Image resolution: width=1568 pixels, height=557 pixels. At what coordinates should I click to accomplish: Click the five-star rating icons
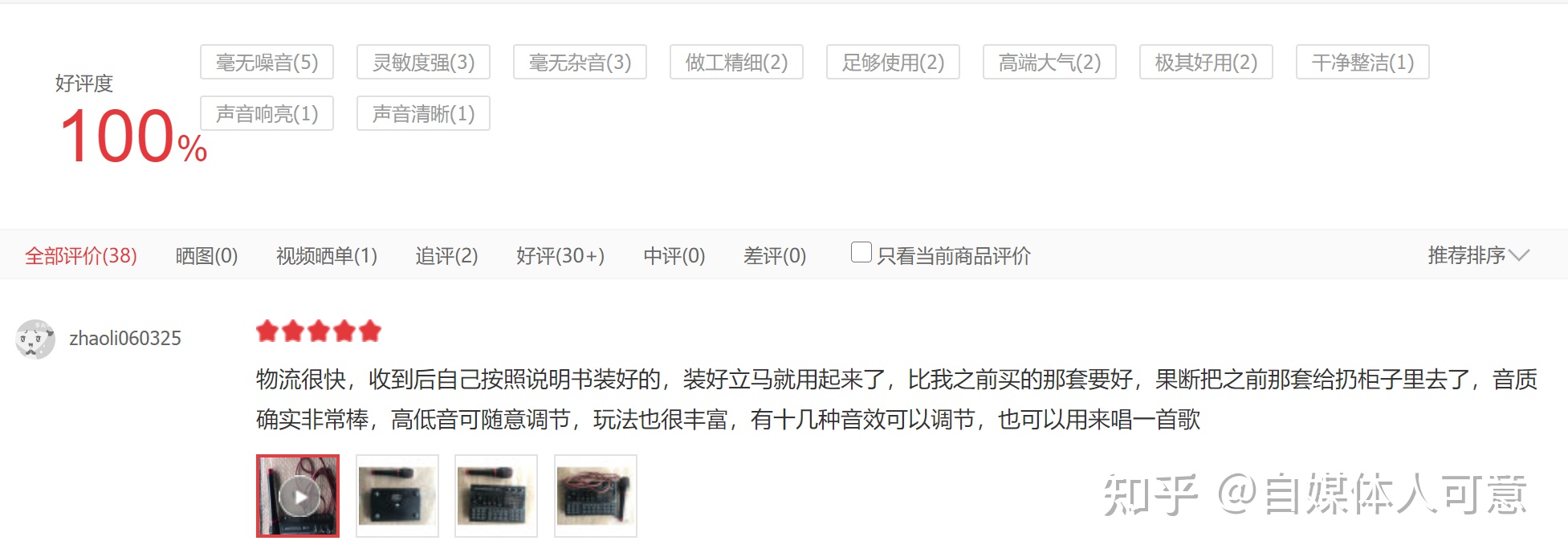coord(319,331)
